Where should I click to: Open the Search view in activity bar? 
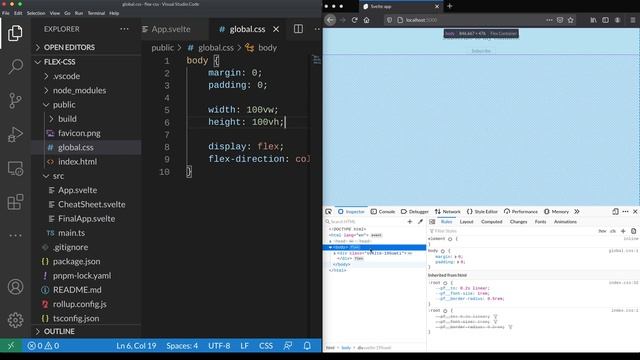tap(15, 67)
